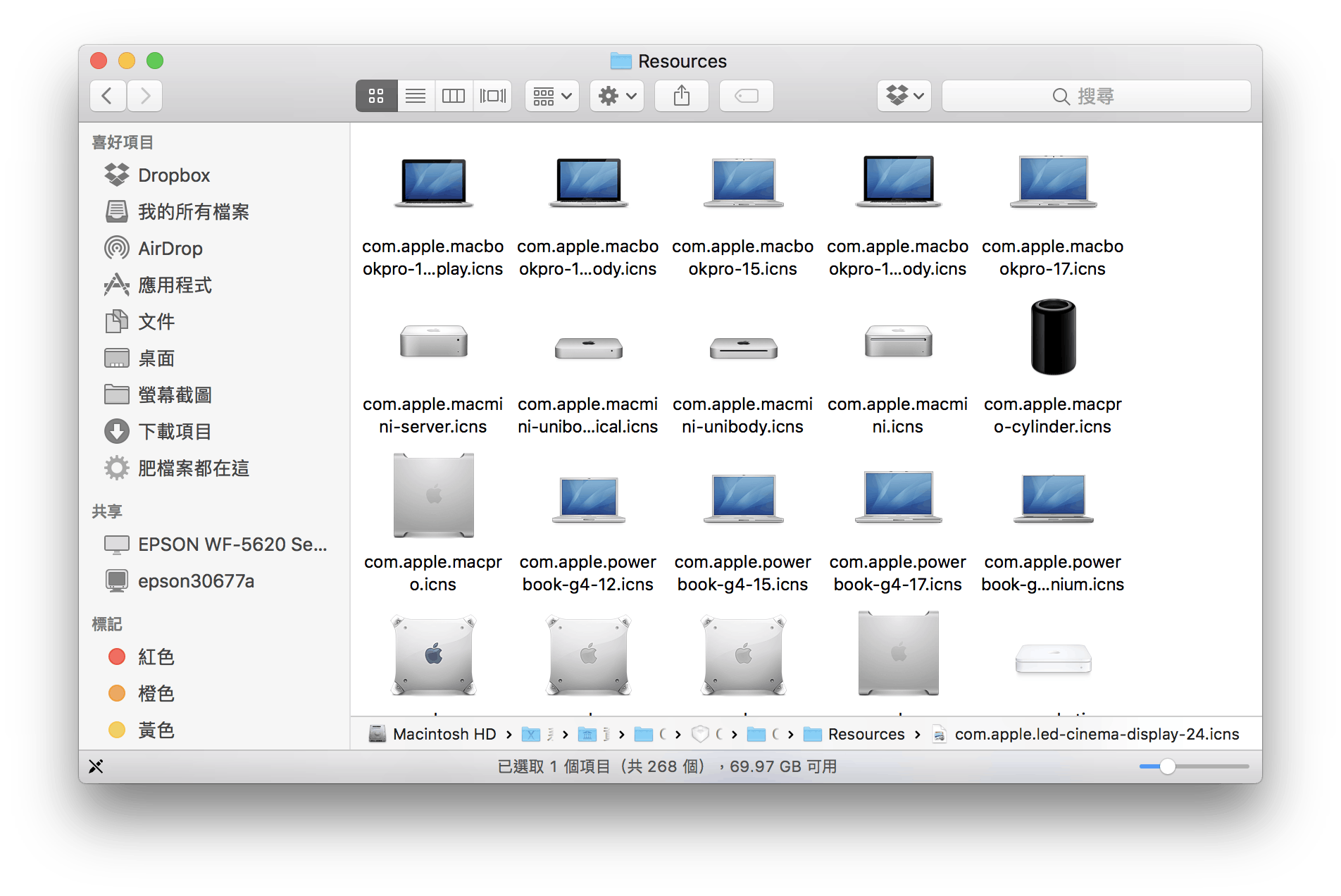Select the Mac Pro cylinder icon file
The image size is (1341, 896).
tap(1052, 338)
